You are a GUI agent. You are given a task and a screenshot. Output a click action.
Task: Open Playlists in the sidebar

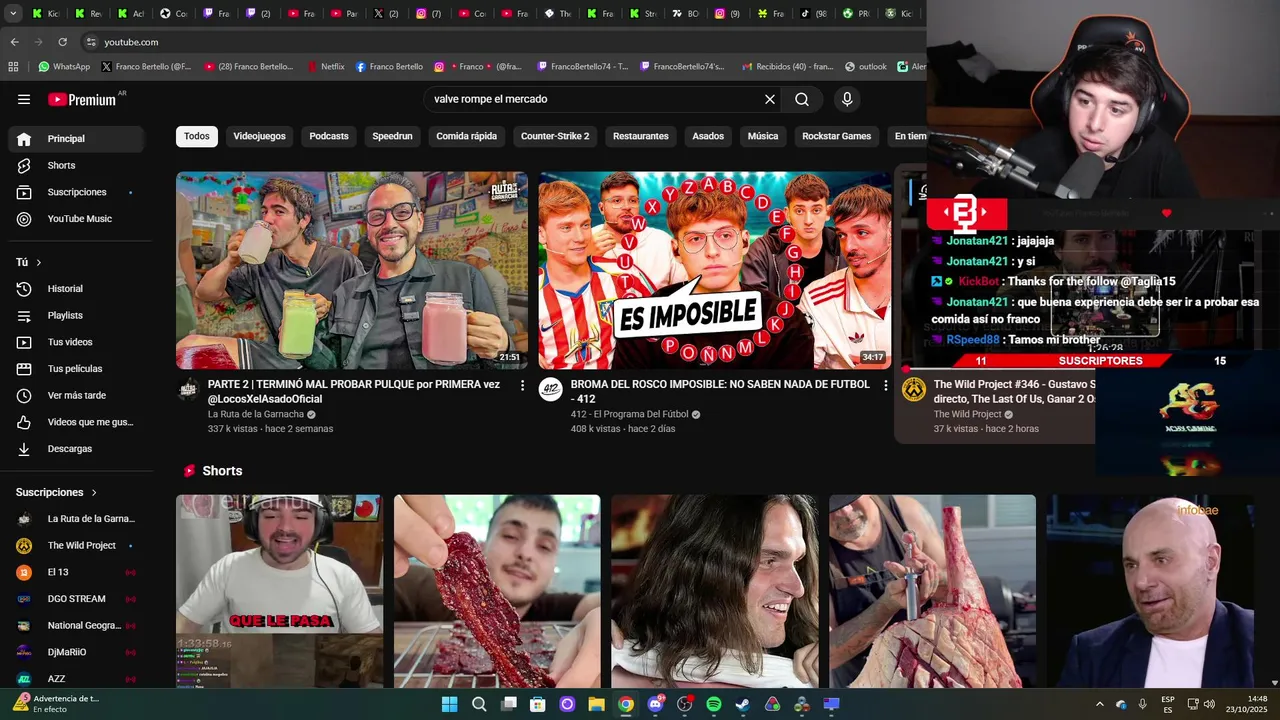pyautogui.click(x=76, y=315)
